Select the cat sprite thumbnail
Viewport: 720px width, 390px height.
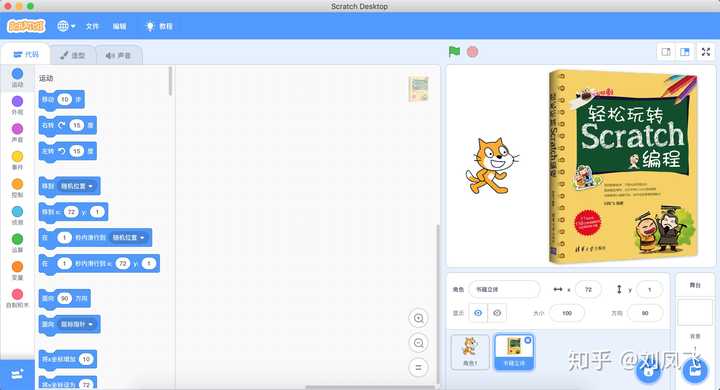[x=470, y=352]
